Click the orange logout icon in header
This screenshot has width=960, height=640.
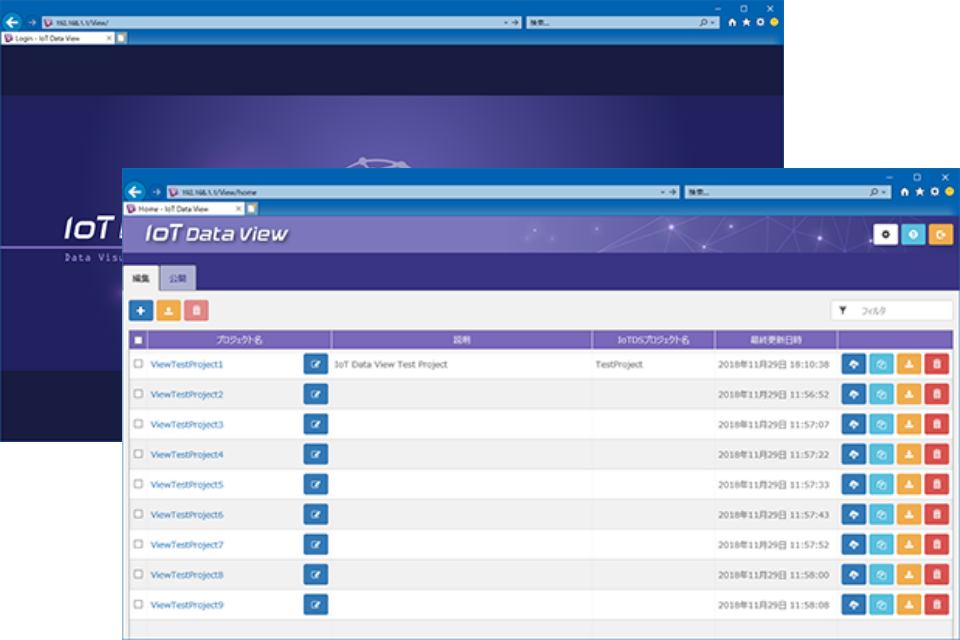point(940,234)
